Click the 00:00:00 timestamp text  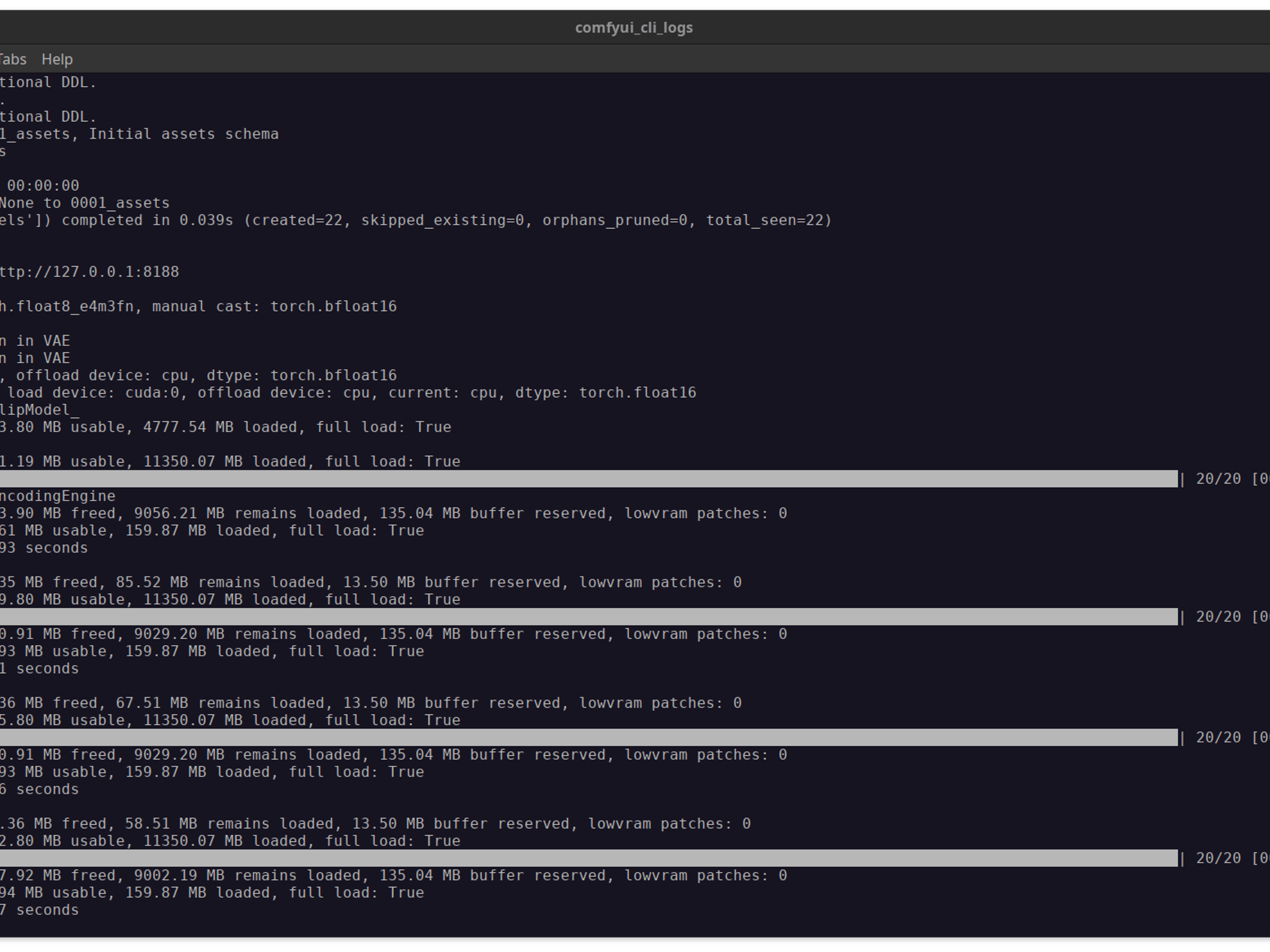tap(43, 186)
